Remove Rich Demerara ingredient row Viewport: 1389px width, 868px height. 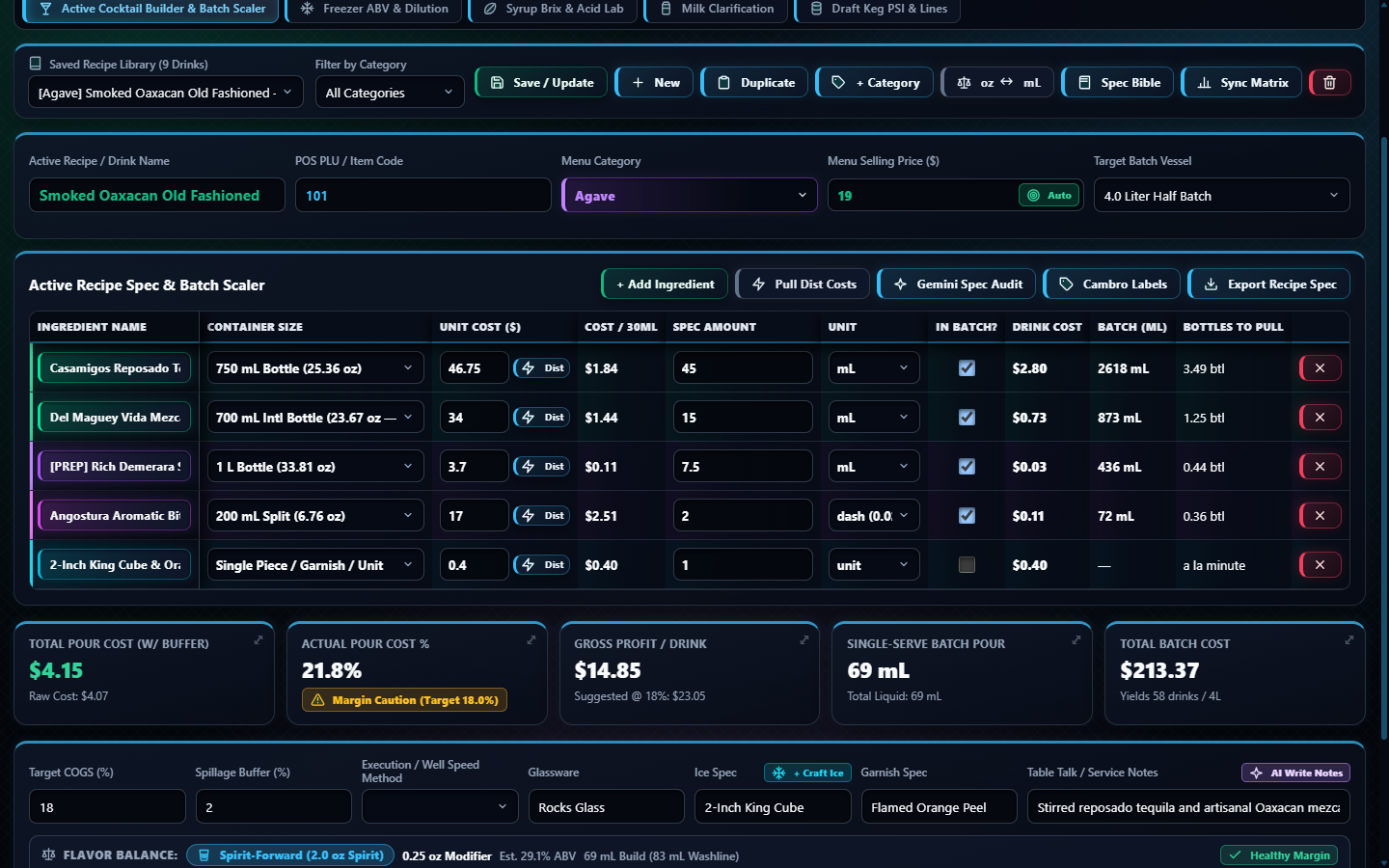(x=1321, y=467)
